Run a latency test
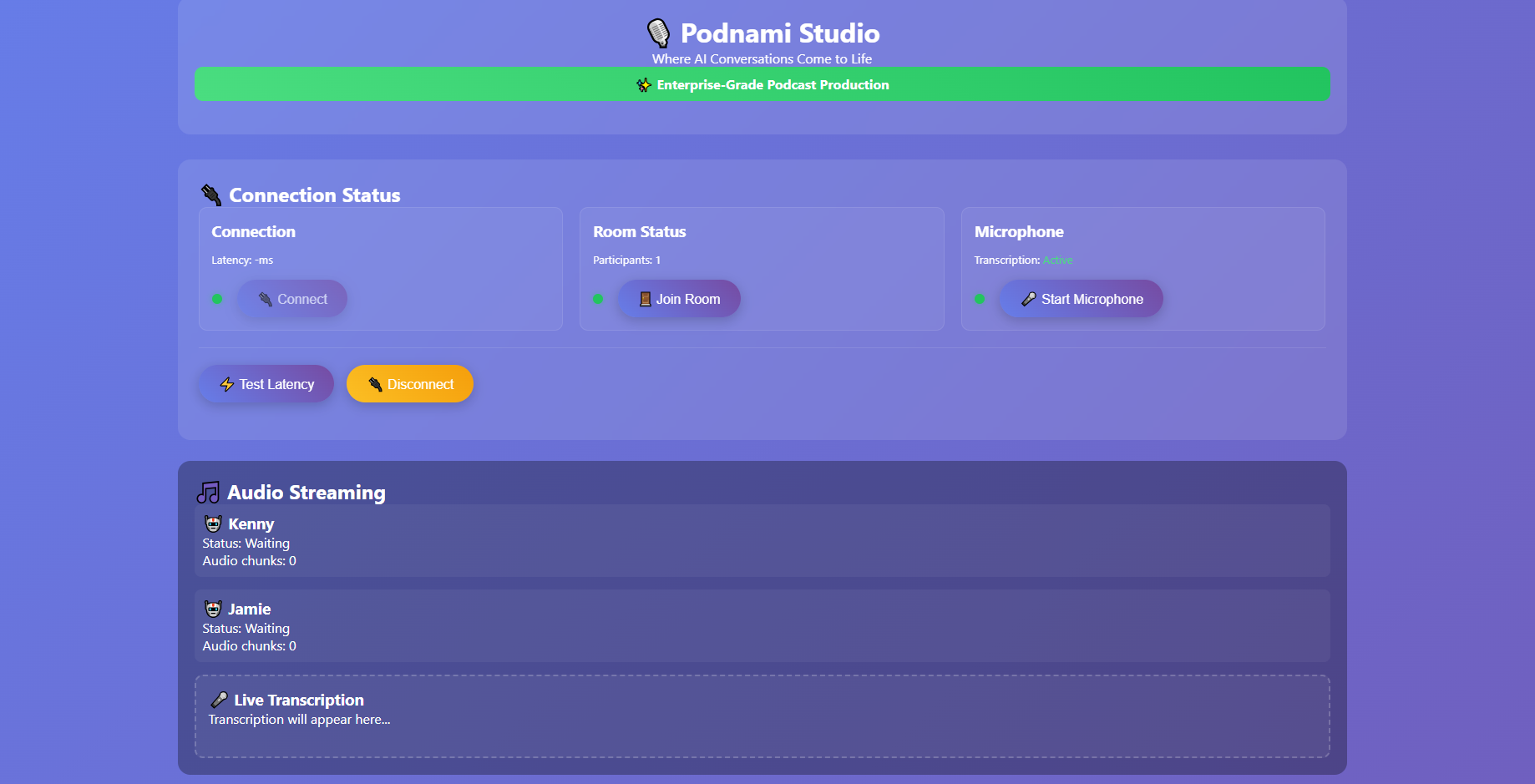 (266, 383)
